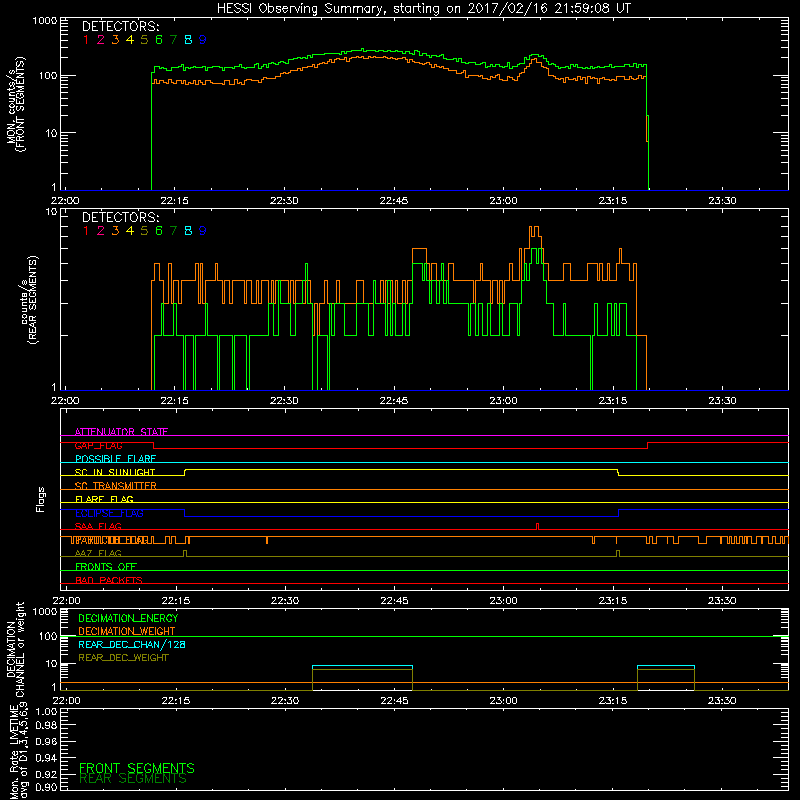Click the ATTENUATOR_STATE flag label
This screenshot has width=800, height=800.
121,432
